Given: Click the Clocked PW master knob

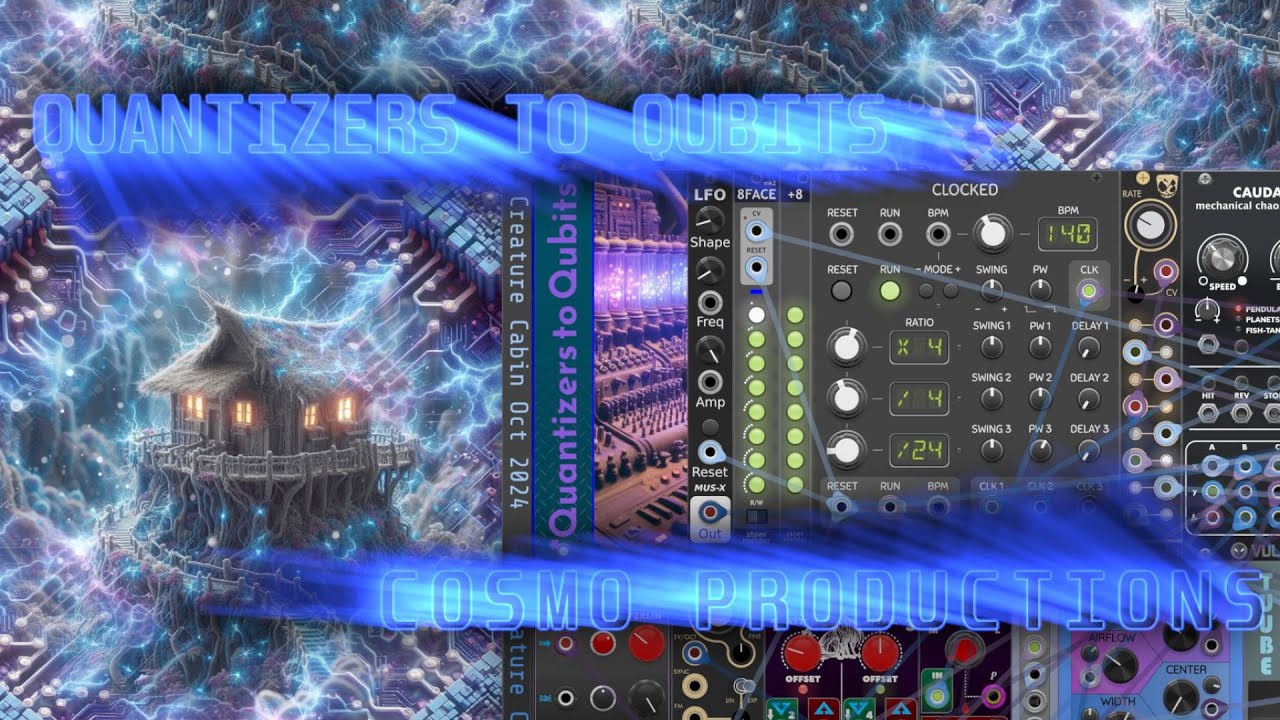Looking at the screenshot, I should tap(1040, 291).
